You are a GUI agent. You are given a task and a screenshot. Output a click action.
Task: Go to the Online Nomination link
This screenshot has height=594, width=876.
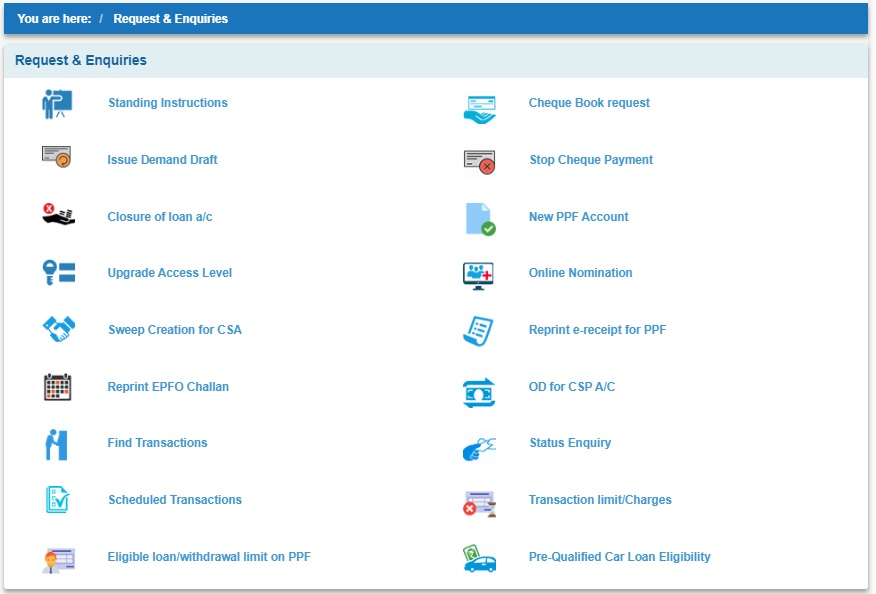coord(580,273)
